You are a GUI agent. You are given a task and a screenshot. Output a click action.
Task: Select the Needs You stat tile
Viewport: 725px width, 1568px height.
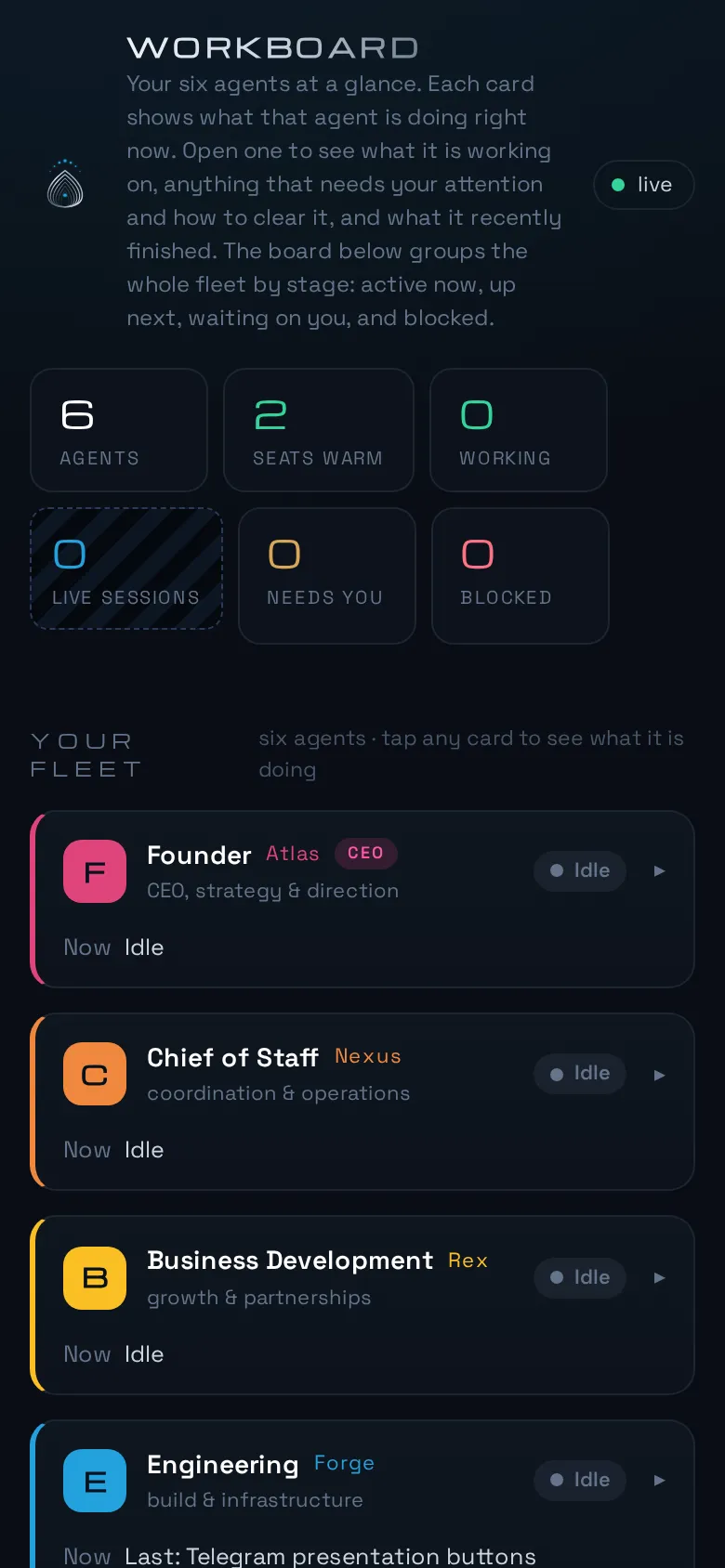[x=327, y=576]
